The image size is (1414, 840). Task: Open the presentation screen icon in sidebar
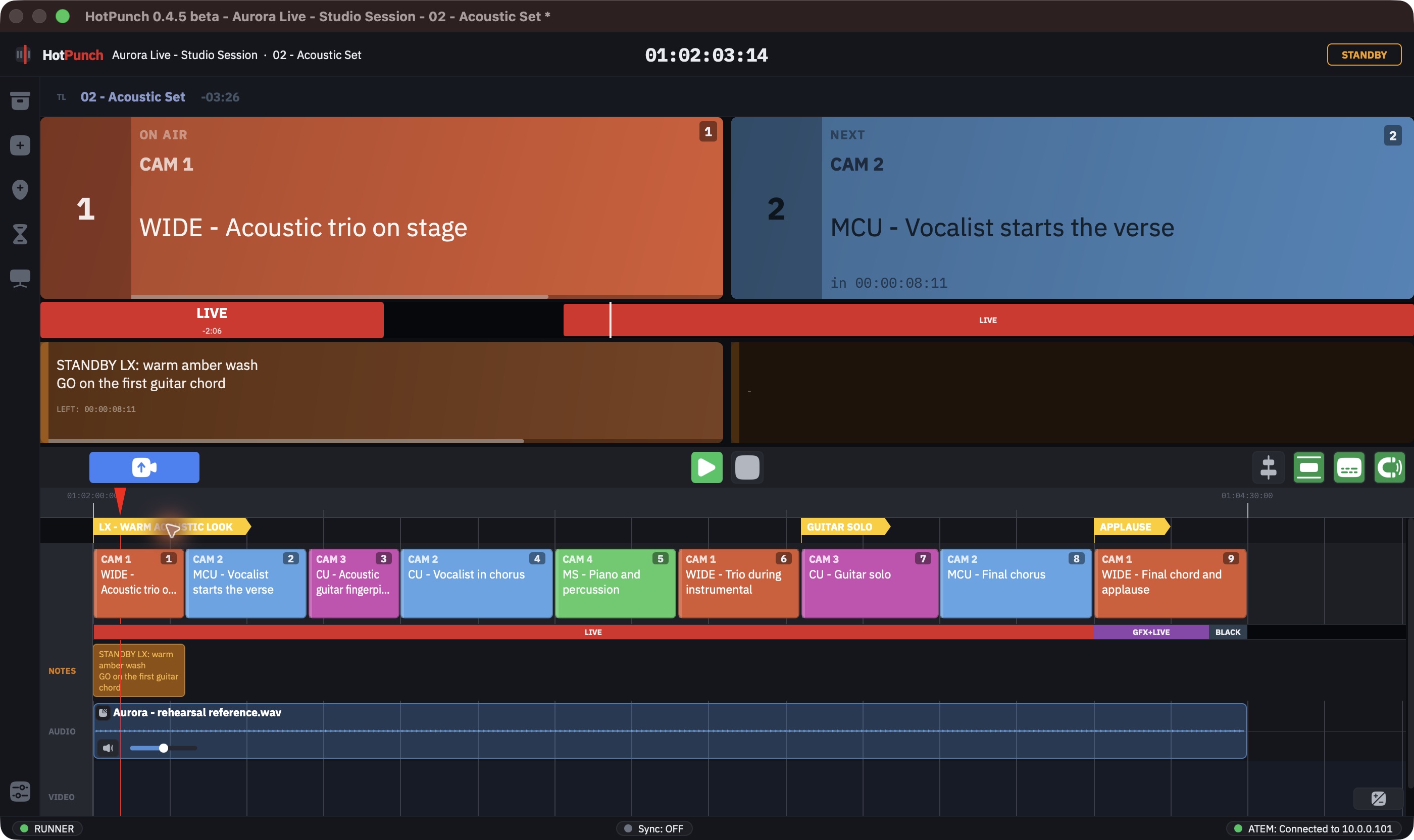coord(20,278)
